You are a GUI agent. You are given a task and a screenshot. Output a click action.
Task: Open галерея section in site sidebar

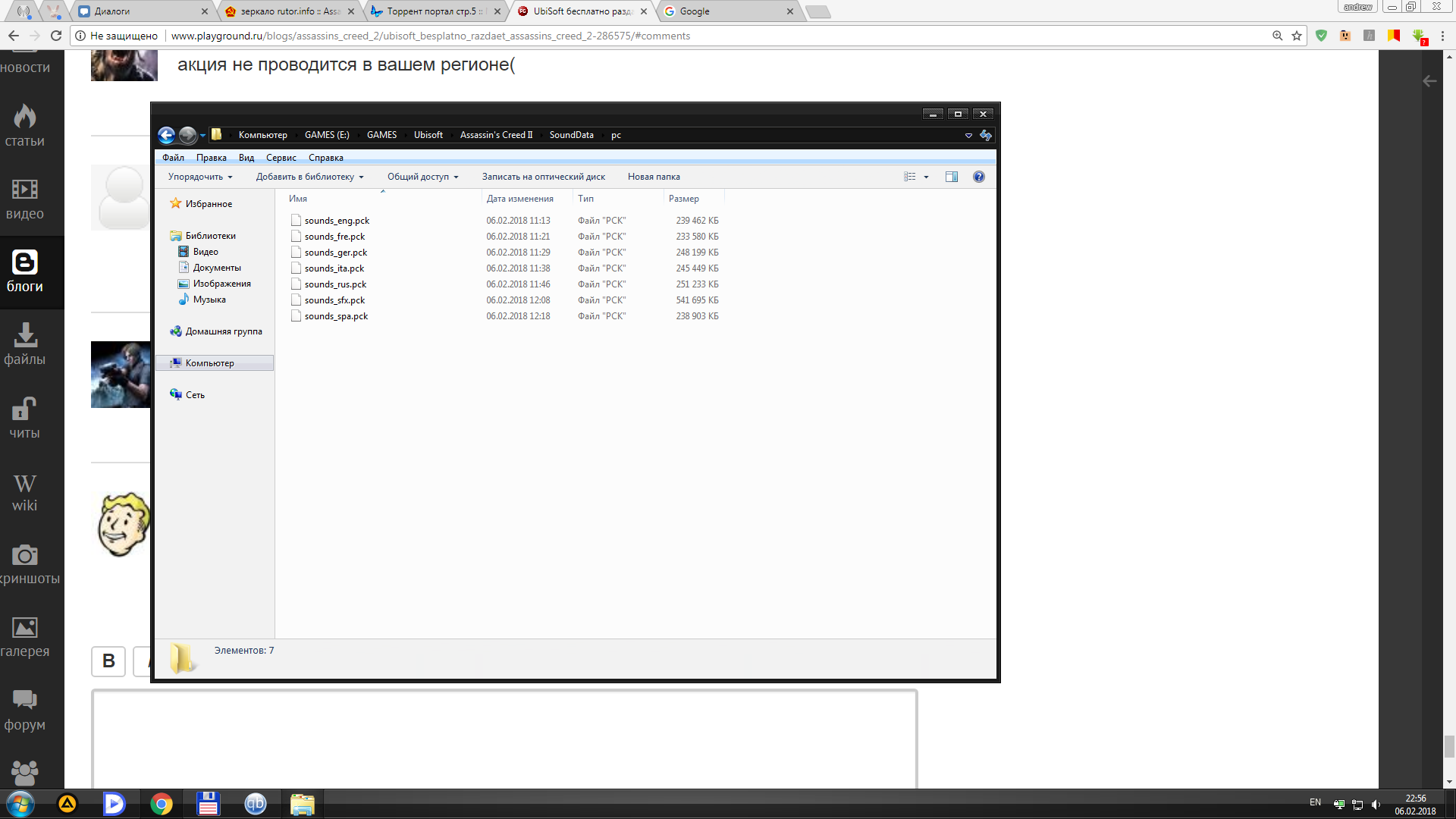coord(25,637)
